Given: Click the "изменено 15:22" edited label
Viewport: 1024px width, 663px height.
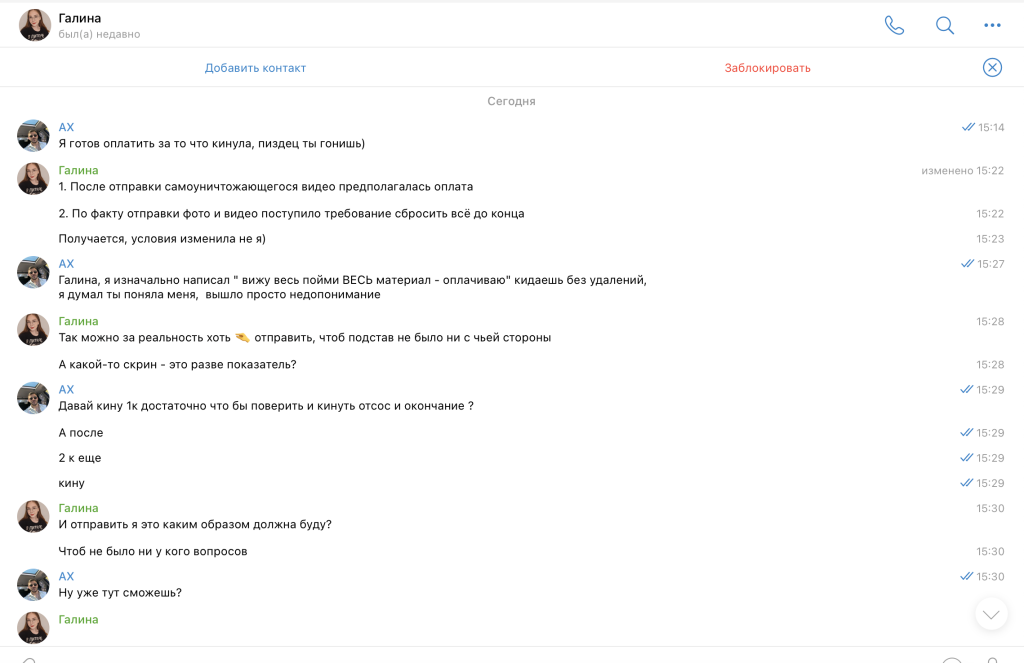Looking at the screenshot, I should click(x=962, y=171).
